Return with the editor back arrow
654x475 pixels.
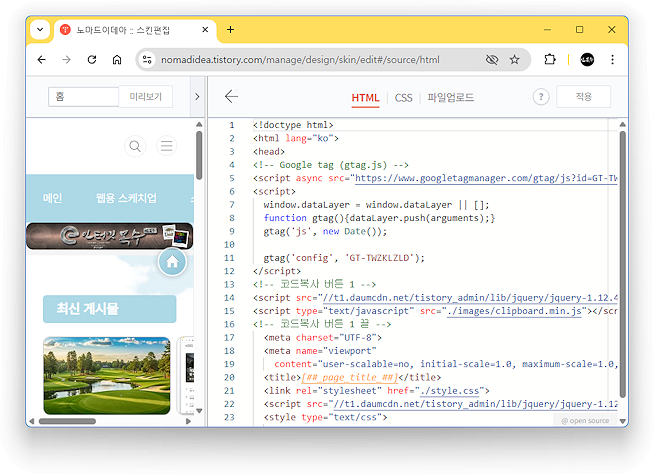(x=231, y=96)
